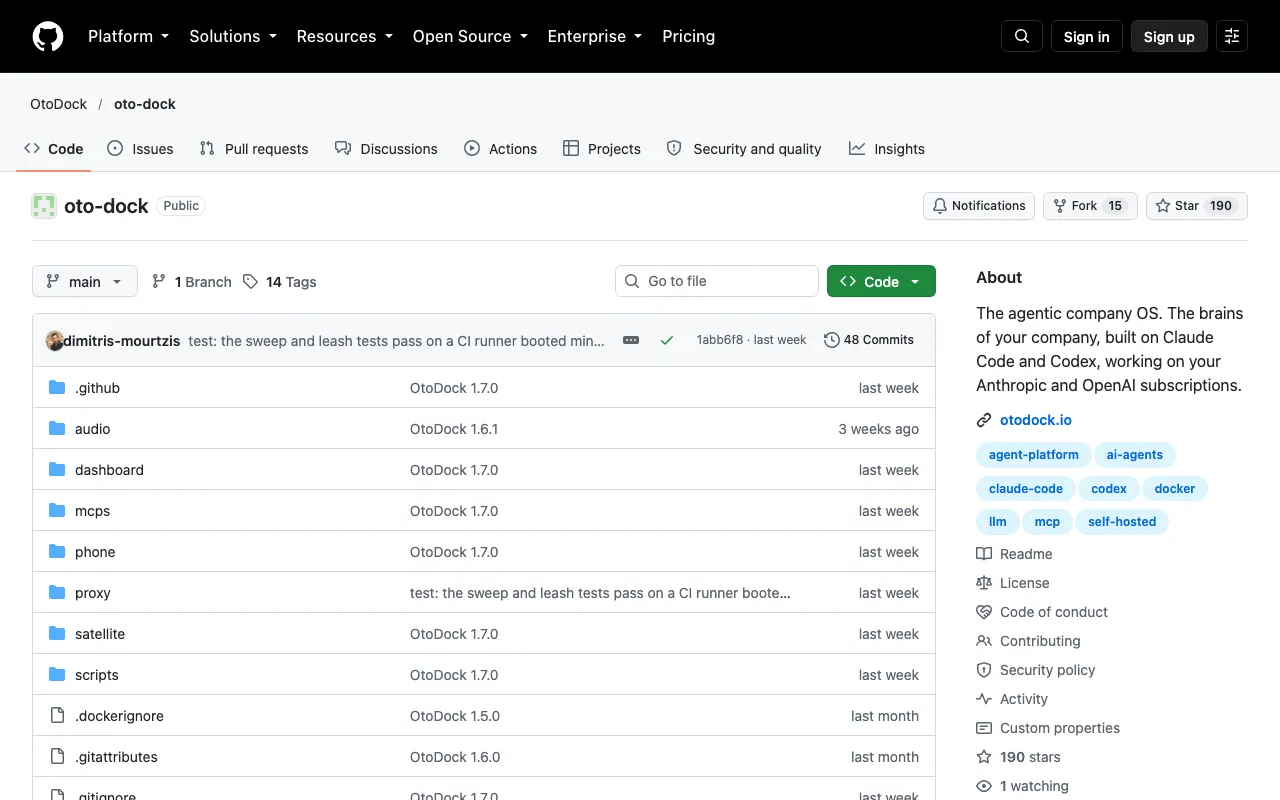Expand the Platform menu
Screen dimensions: 1280x800
click(x=128, y=36)
